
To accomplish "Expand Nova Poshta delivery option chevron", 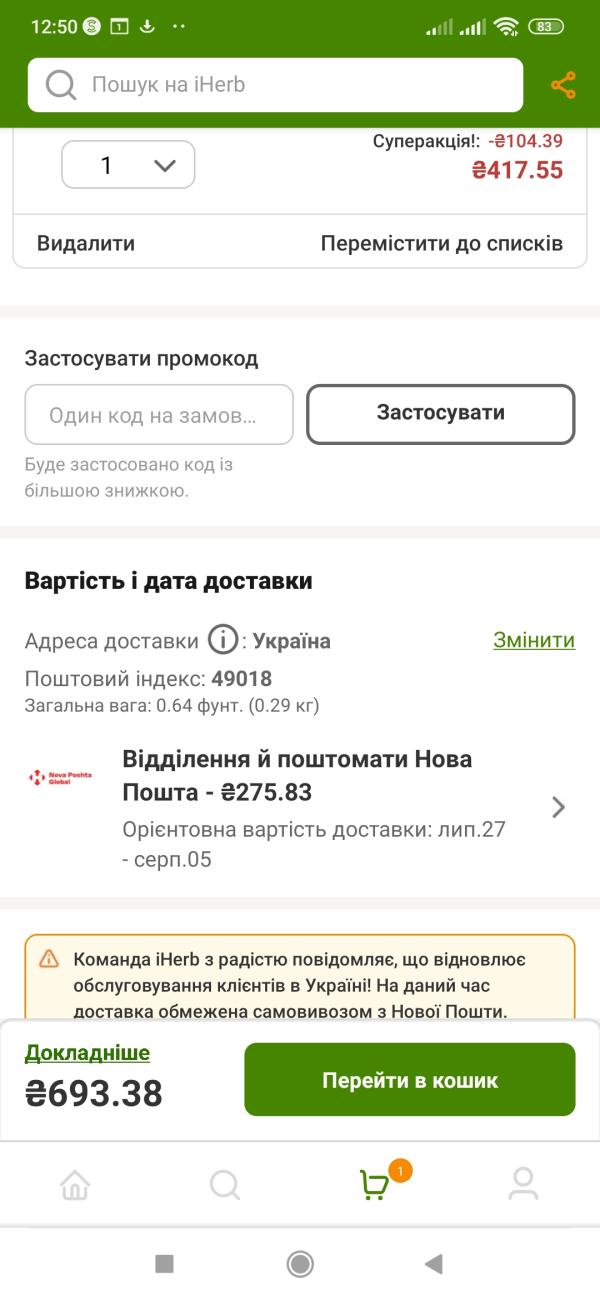I will 559,807.
